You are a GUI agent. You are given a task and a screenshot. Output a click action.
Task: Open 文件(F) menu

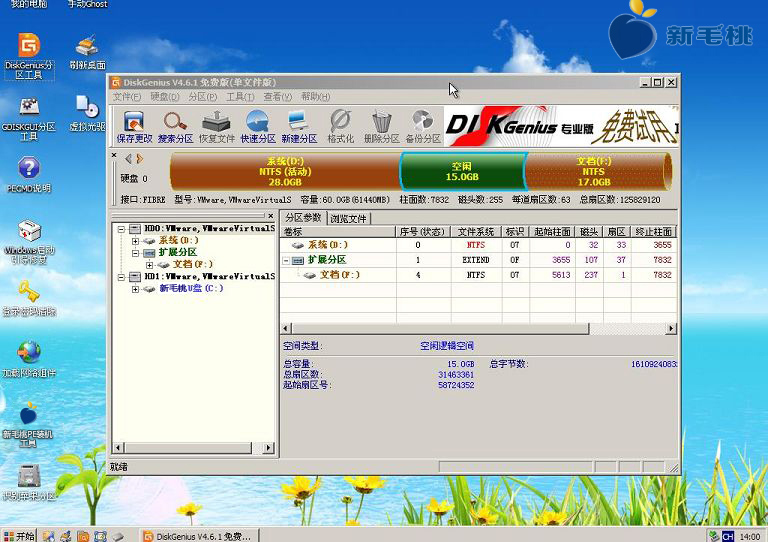point(127,97)
